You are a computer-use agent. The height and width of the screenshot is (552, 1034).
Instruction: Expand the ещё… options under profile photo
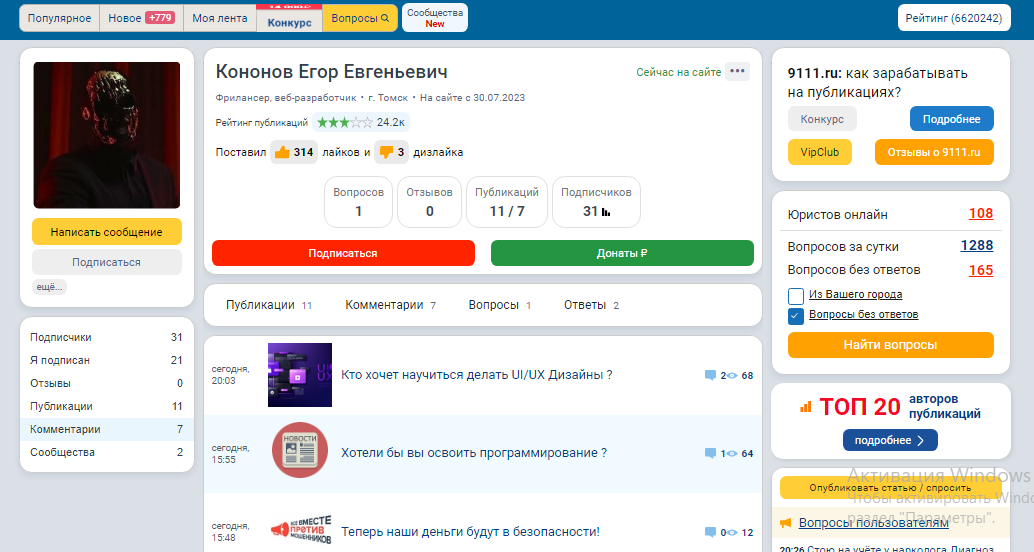pos(49,287)
